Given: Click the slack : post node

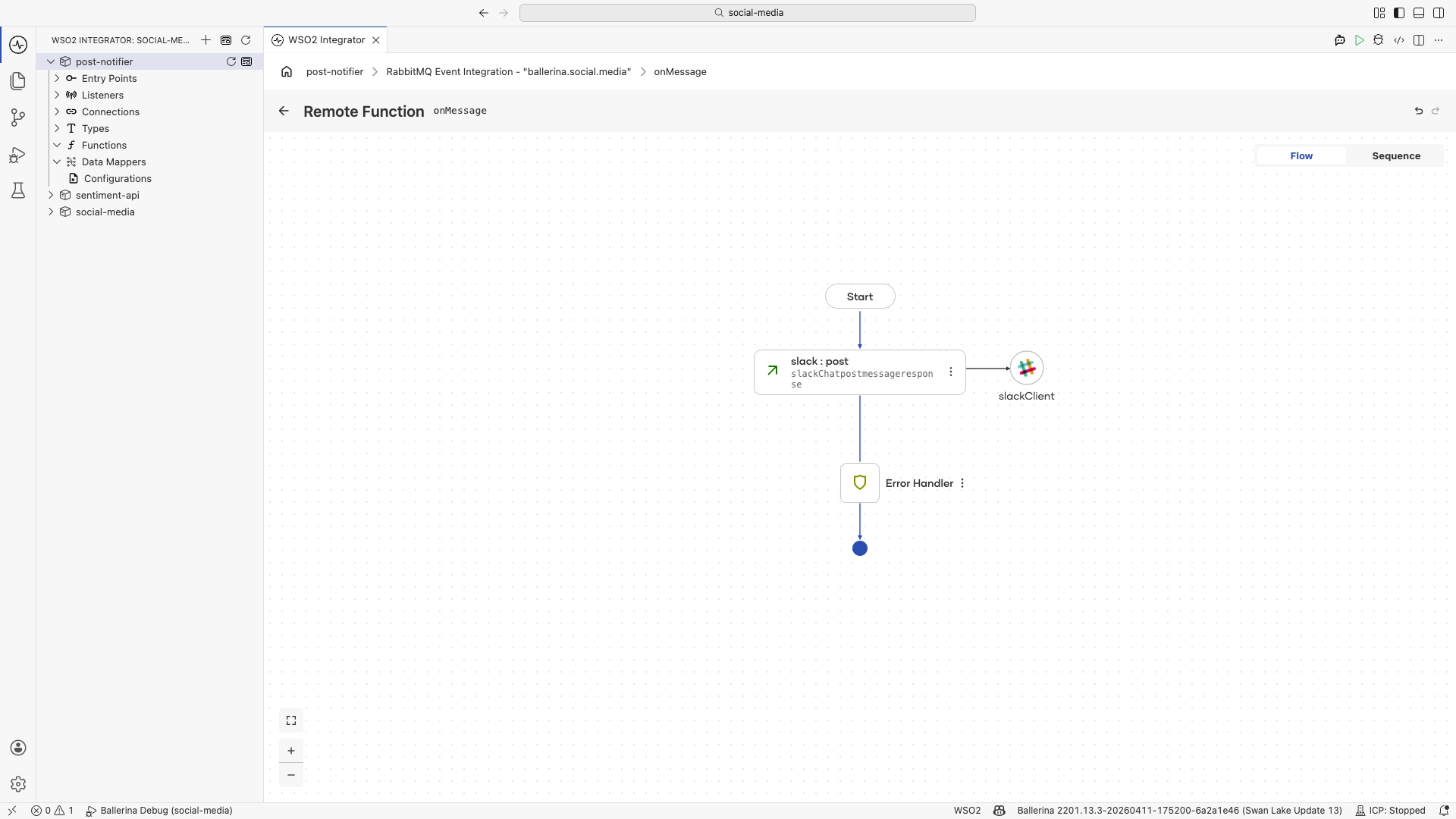Looking at the screenshot, I should point(859,372).
